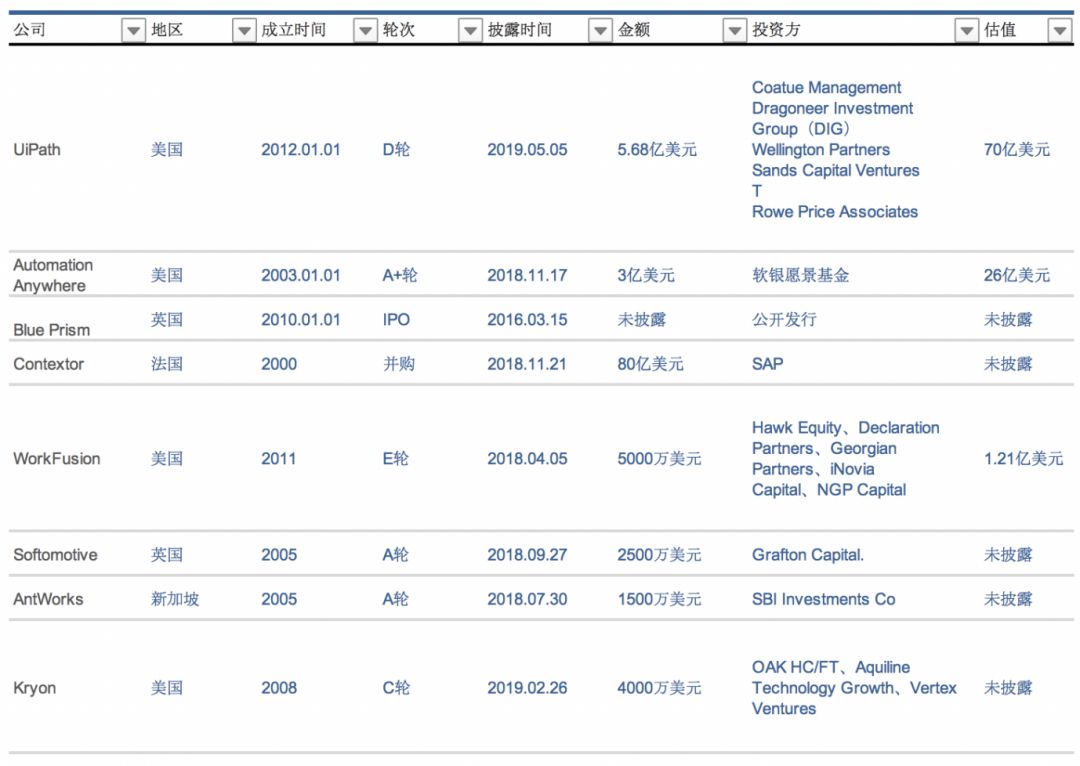Select the 公司 header cell text
Screen dimensions: 1080x766
point(30,30)
